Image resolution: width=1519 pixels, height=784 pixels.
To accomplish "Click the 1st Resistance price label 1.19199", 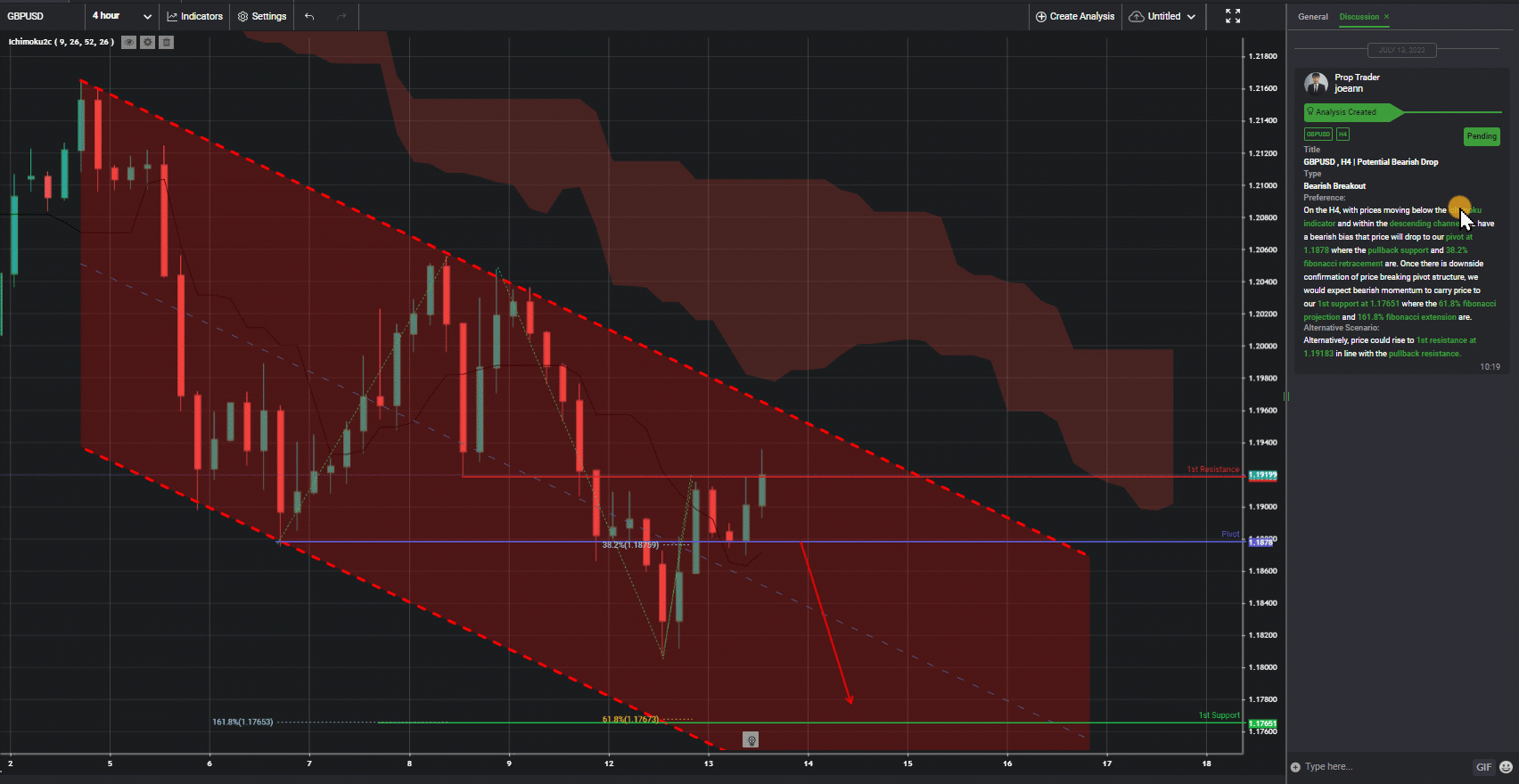I will pyautogui.click(x=1262, y=476).
